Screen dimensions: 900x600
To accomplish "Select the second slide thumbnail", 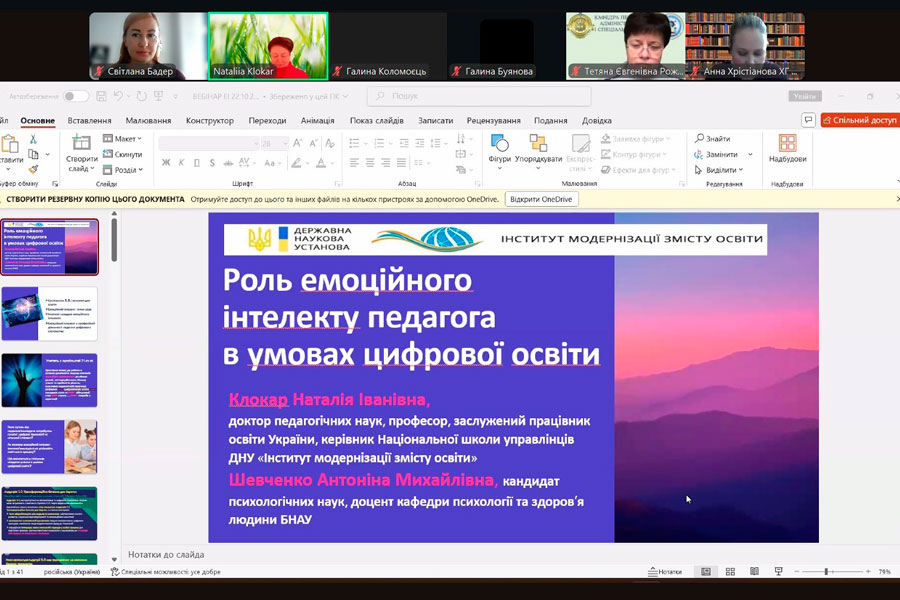I will [x=50, y=313].
